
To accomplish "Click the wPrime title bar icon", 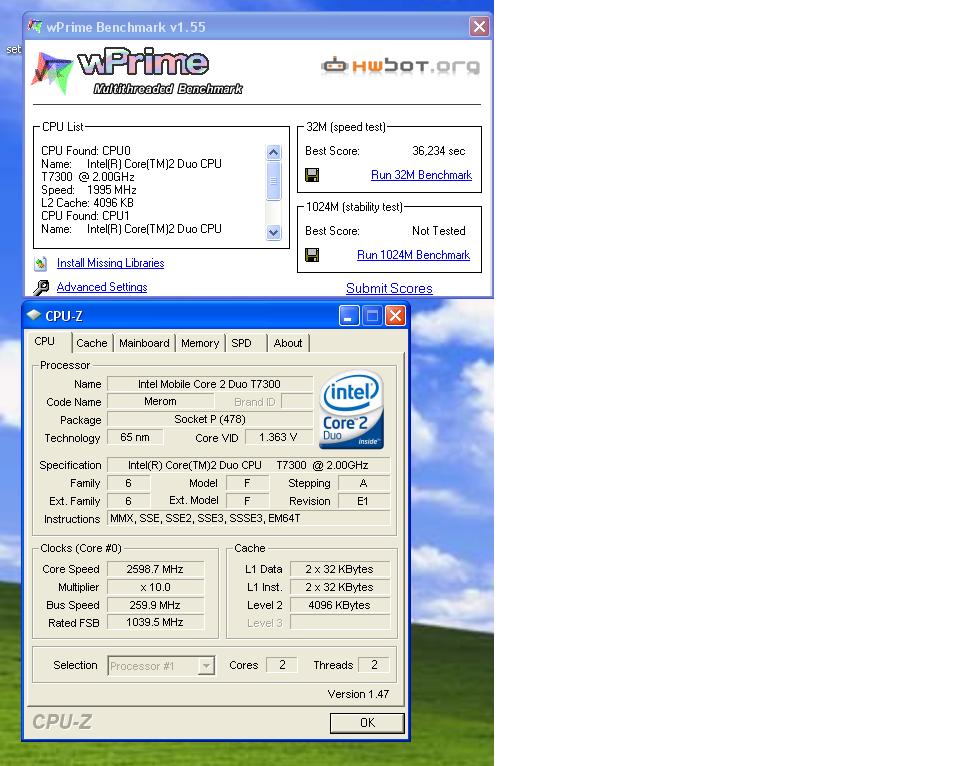I will [35, 26].
